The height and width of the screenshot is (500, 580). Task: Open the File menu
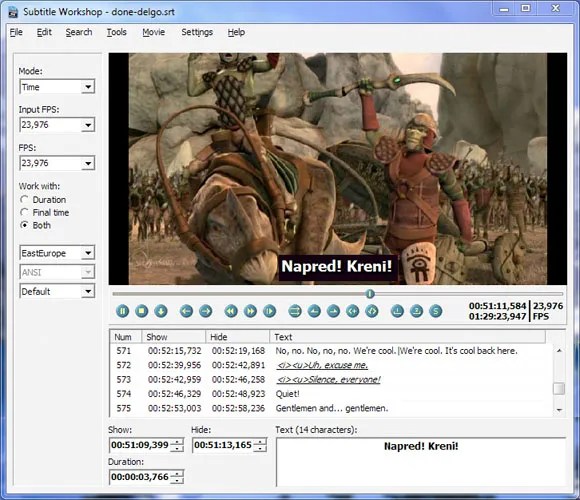[x=16, y=32]
